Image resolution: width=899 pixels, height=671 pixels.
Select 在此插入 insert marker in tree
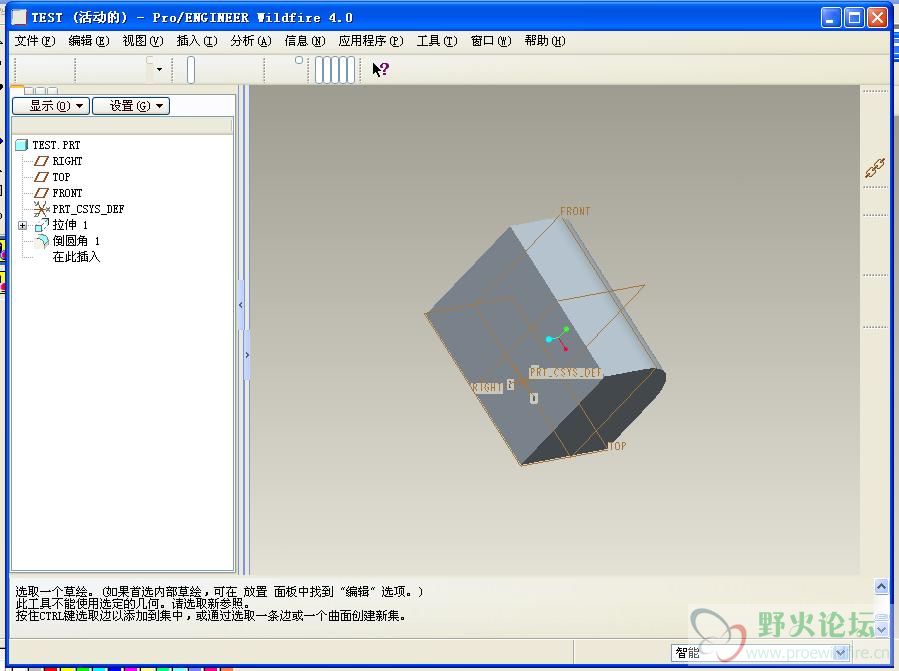pos(76,257)
